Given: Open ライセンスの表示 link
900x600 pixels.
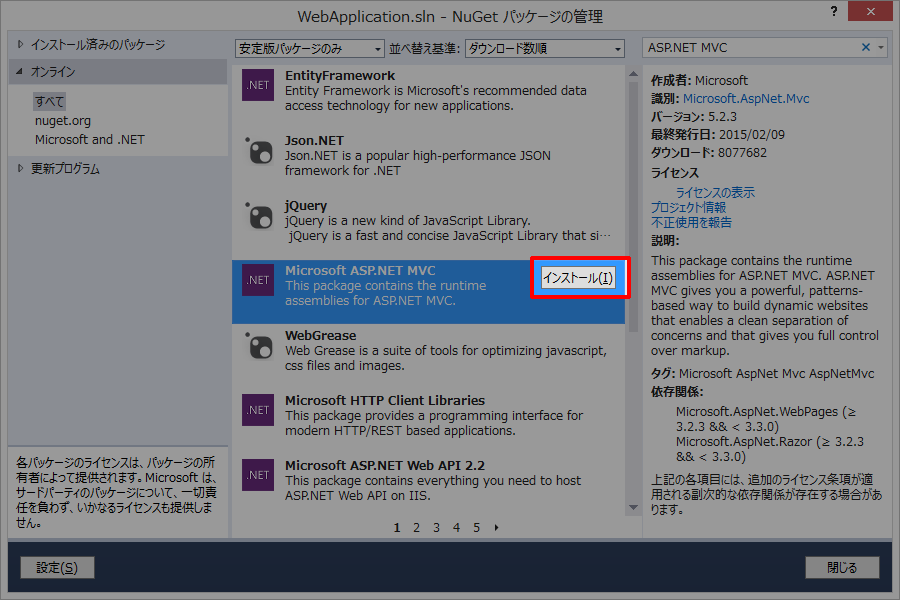Looking at the screenshot, I should [715, 192].
